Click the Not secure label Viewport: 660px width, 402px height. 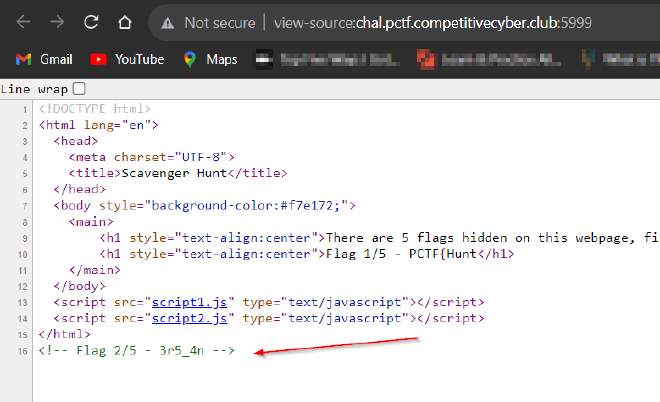(x=220, y=23)
